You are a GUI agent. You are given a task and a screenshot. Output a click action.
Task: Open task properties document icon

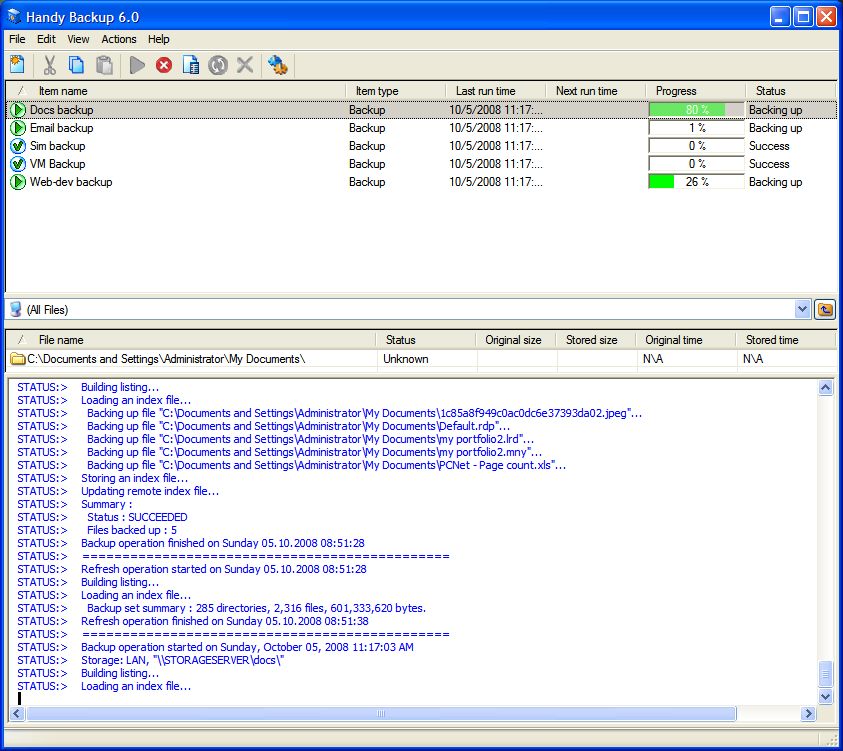[x=191, y=65]
